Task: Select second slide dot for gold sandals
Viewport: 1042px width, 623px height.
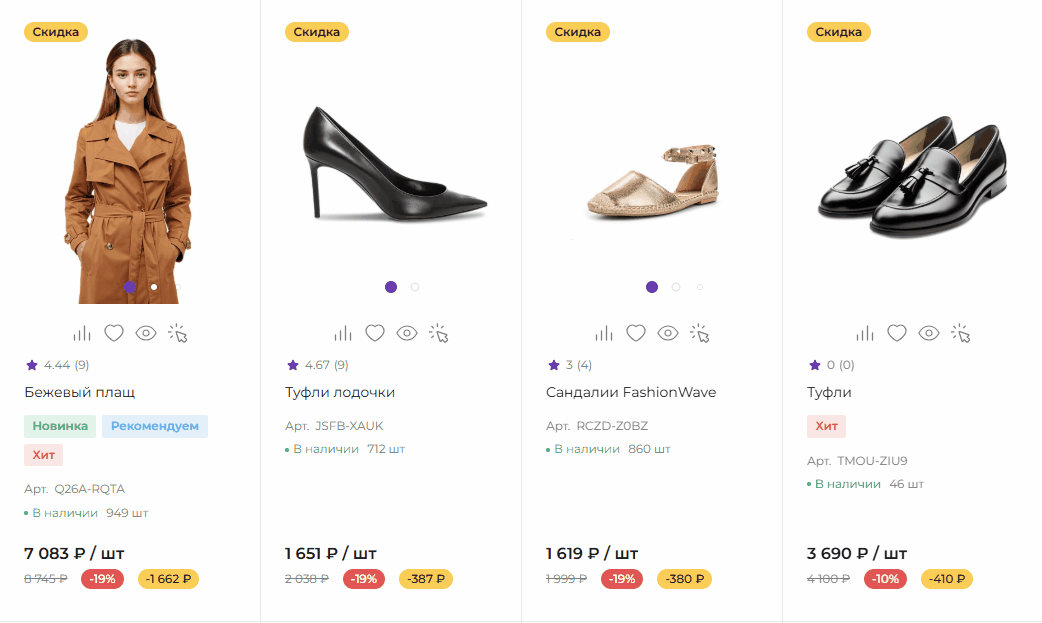Action: [x=676, y=287]
